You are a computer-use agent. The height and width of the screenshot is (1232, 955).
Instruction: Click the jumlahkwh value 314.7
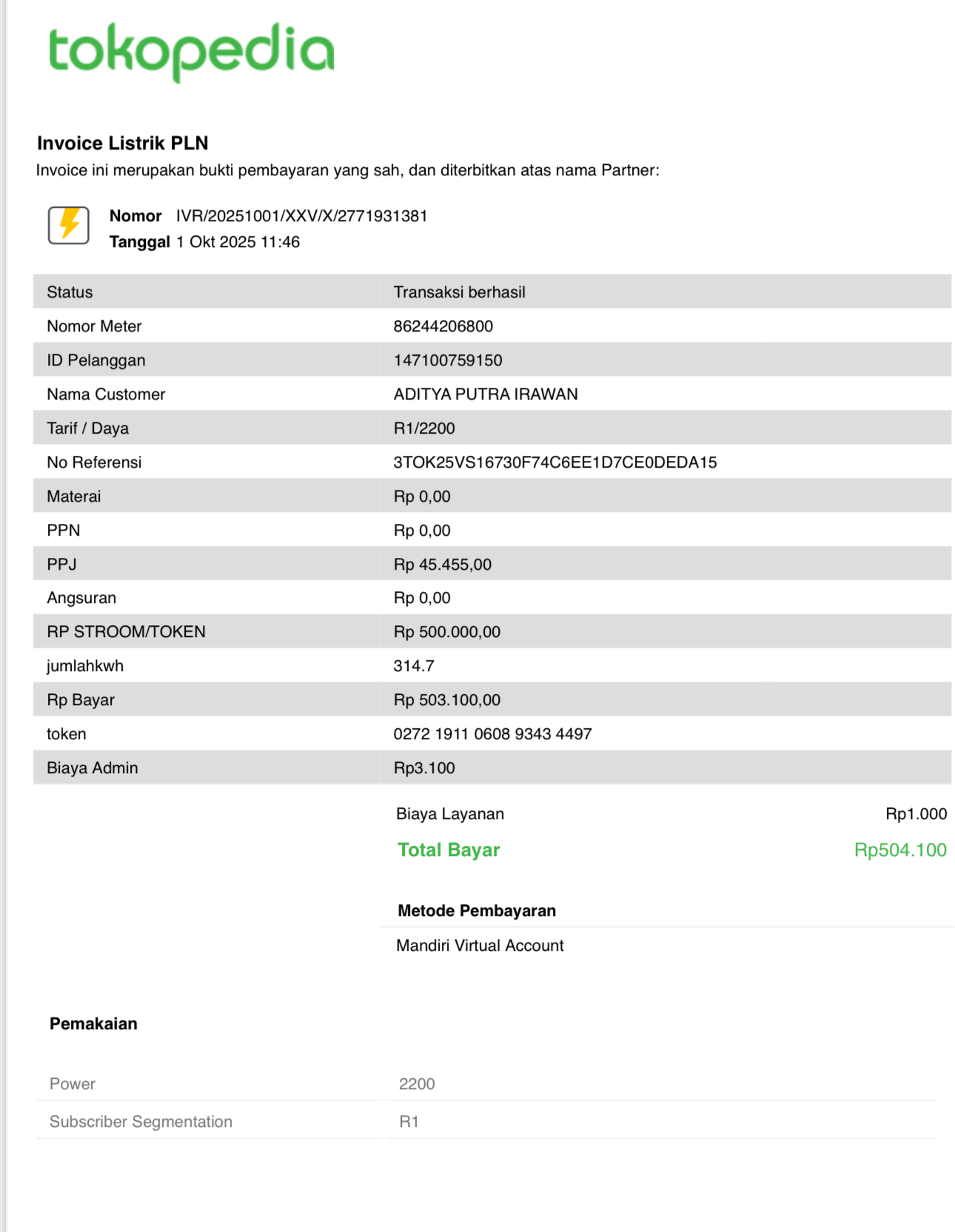pyautogui.click(x=413, y=666)
